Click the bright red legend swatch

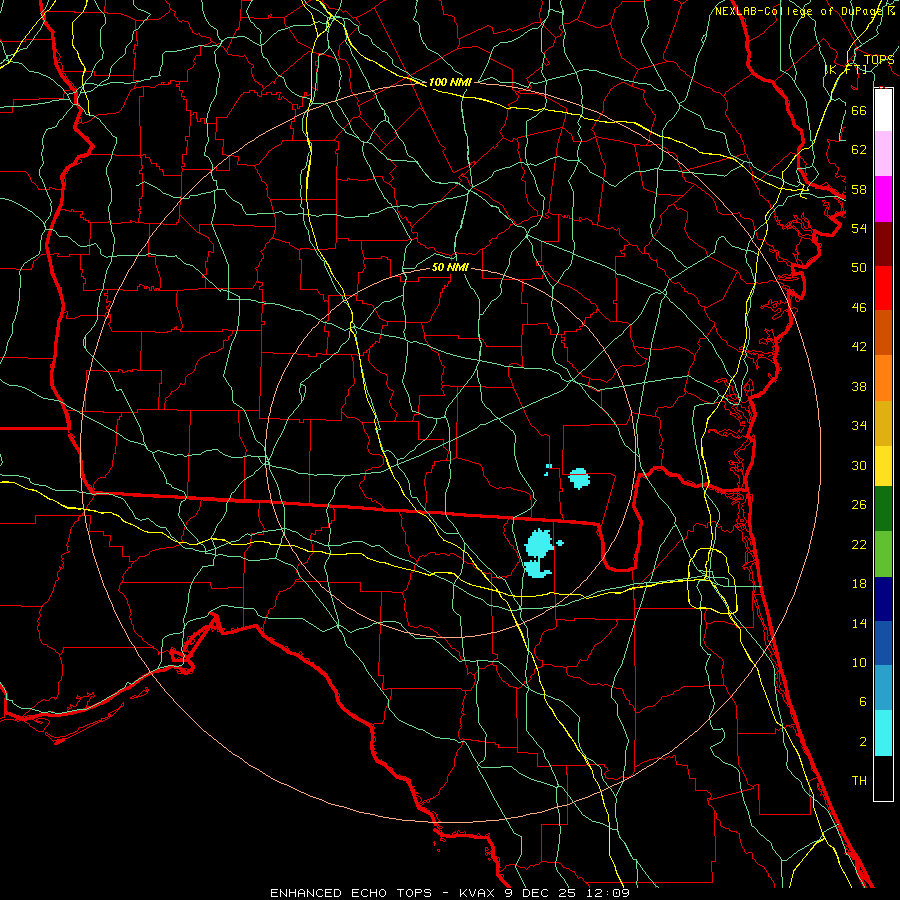click(x=883, y=288)
